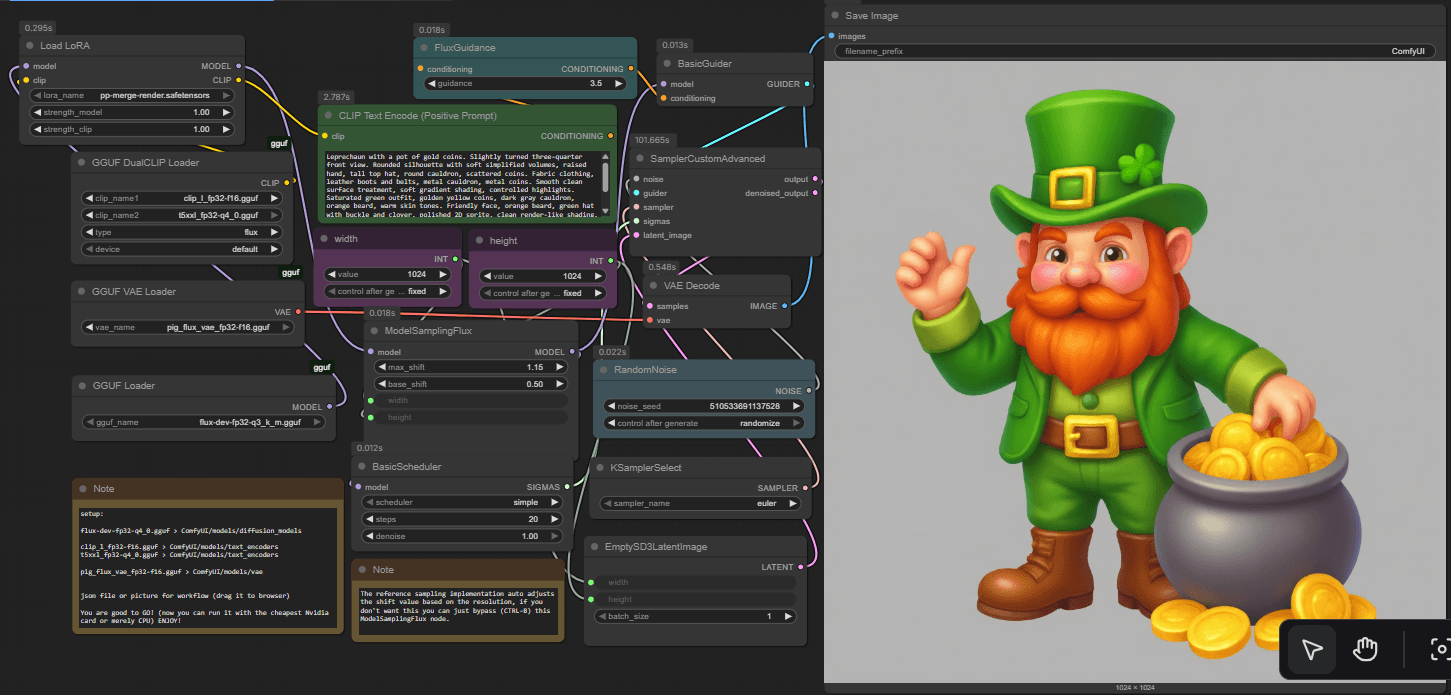
Task: Decrease denoise with its left arrow
Action: click(368, 537)
